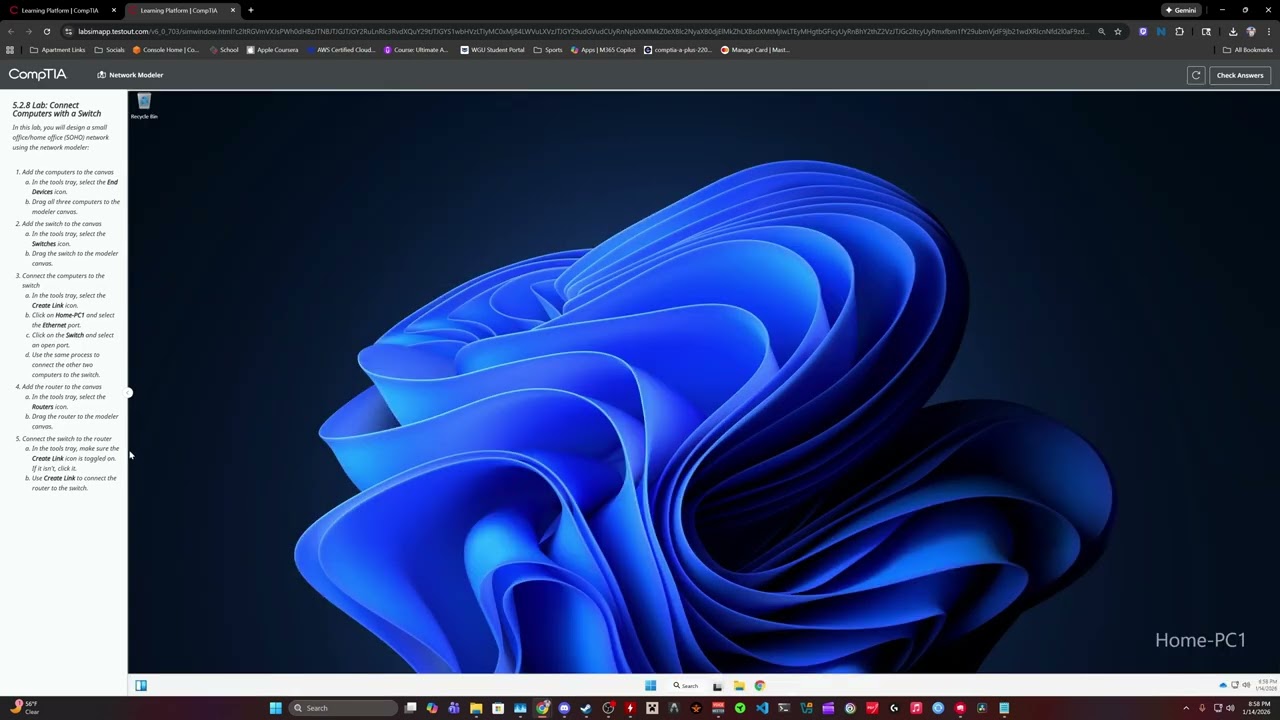Click the lab title 'Connect Computers with a Switch'
Image resolution: width=1280 pixels, height=720 pixels.
[56, 109]
